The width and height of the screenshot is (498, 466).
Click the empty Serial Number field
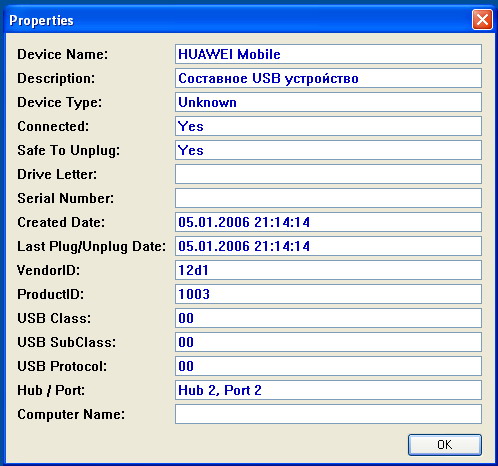tap(328, 198)
